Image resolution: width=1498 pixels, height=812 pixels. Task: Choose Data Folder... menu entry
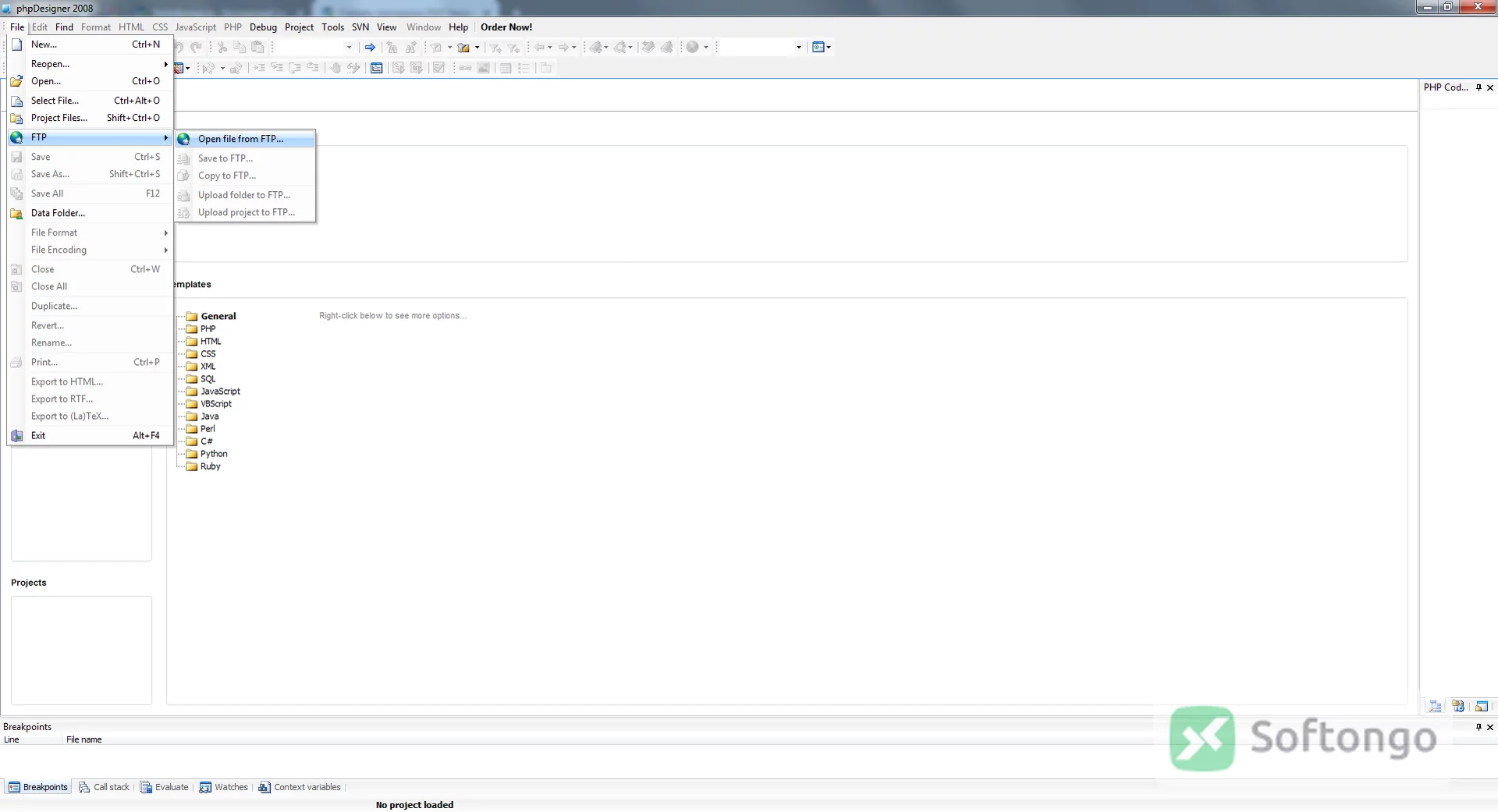click(x=90, y=213)
